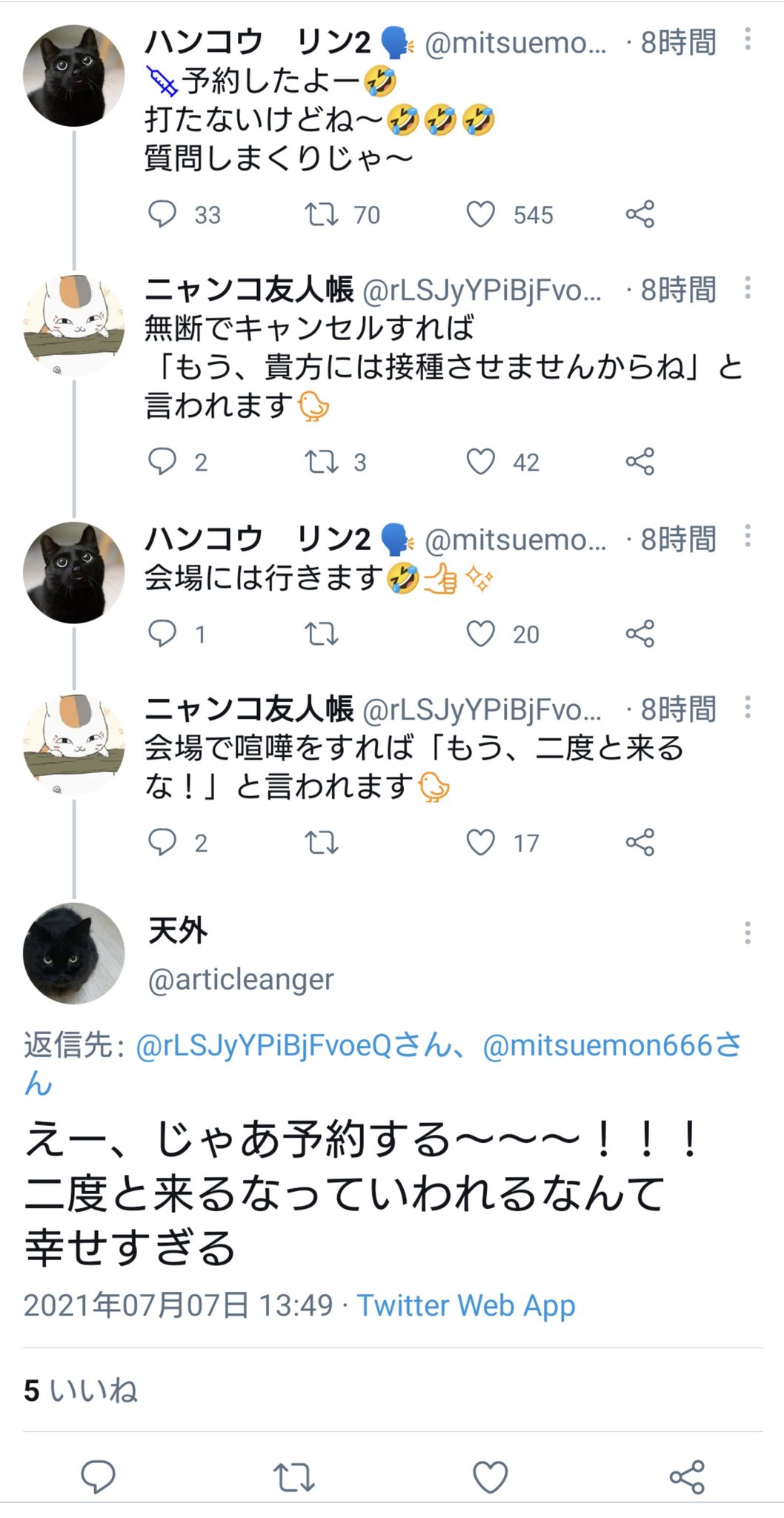Viewport: 784px width, 1518px height.
Task: Reply to the main 天外 tweet
Action: pyautogui.click(x=98, y=1476)
